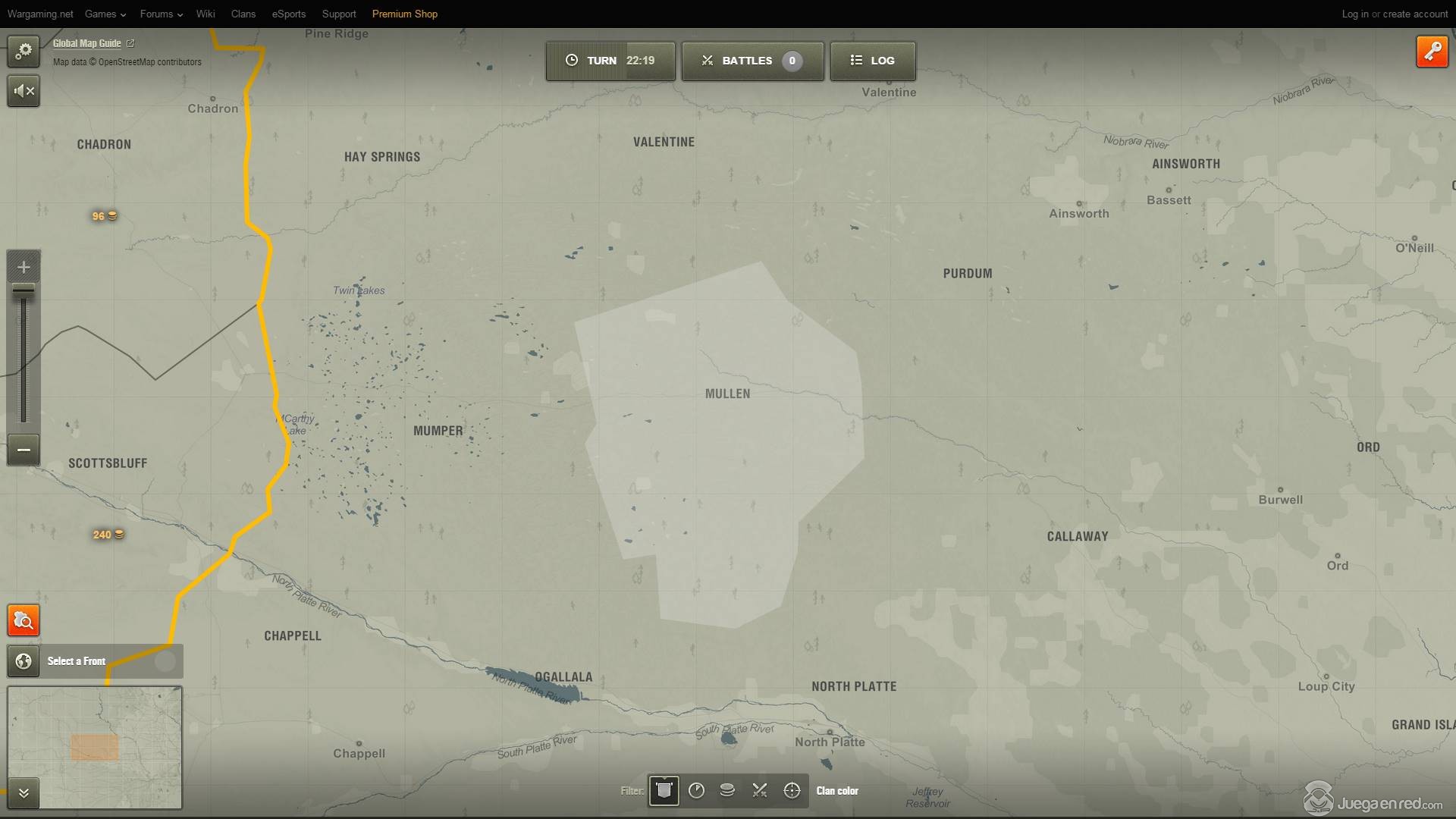Expand the Forums dropdown menu
This screenshot has height=819, width=1456.
point(161,14)
